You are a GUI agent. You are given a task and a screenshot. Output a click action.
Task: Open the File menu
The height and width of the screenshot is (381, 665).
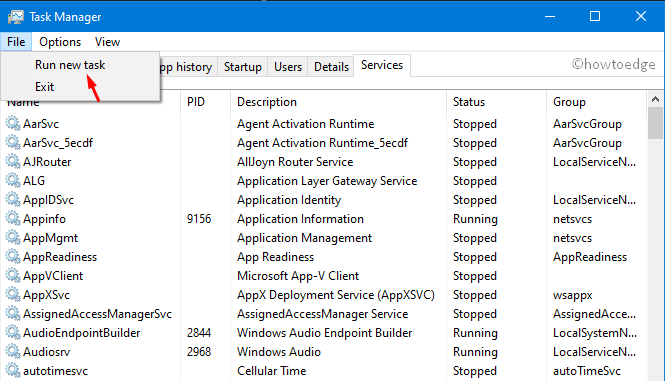16,42
